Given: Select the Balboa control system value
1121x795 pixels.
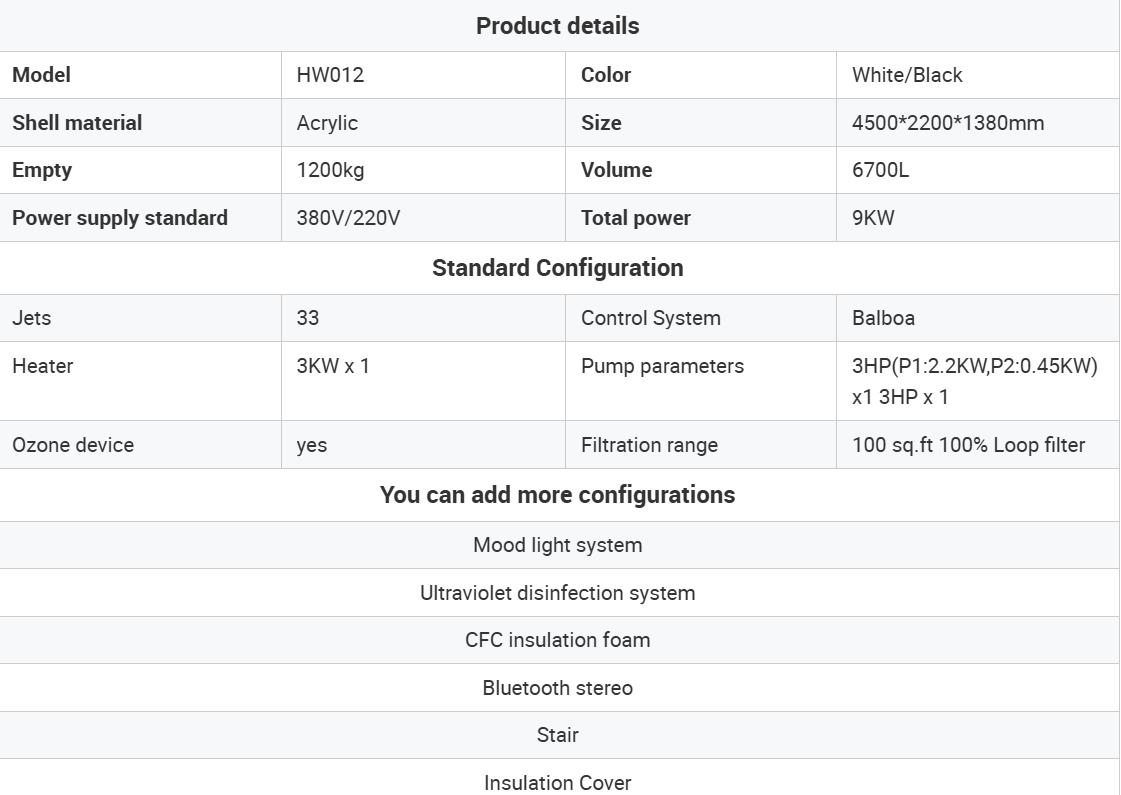Looking at the screenshot, I should tap(883, 318).
